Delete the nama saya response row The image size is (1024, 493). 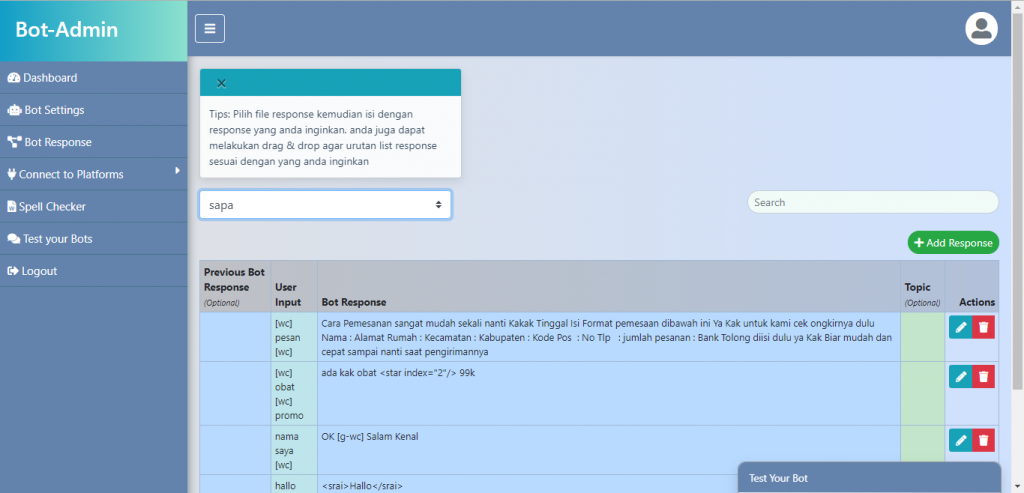coord(984,440)
